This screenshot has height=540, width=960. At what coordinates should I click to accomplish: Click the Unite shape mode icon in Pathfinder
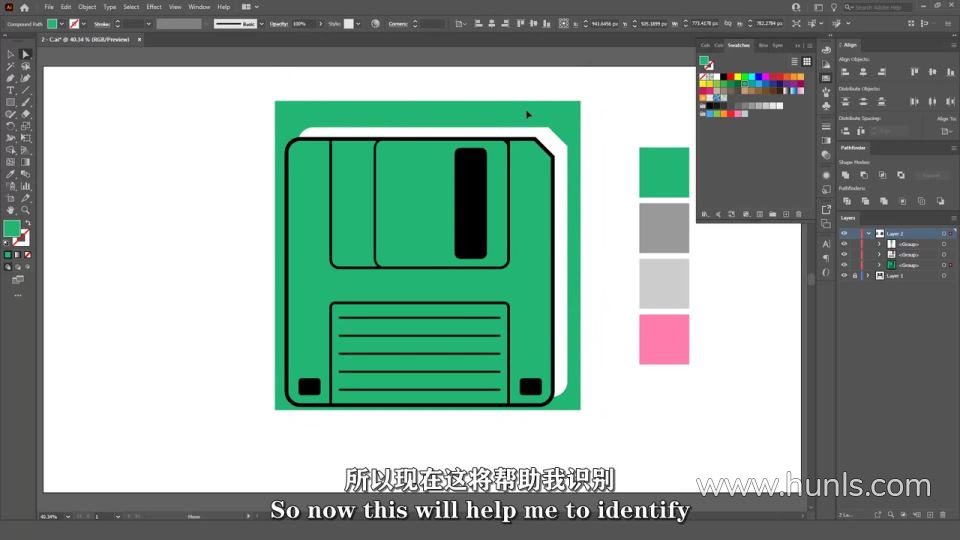846,175
